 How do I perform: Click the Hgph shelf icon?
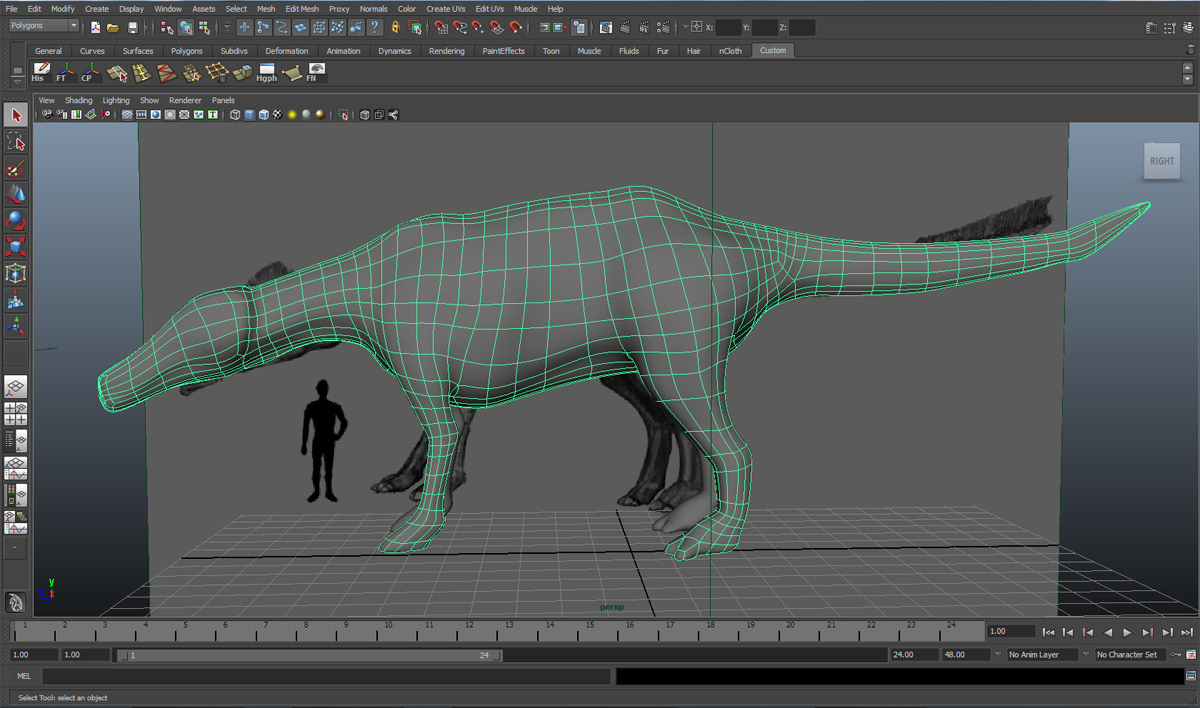266,72
